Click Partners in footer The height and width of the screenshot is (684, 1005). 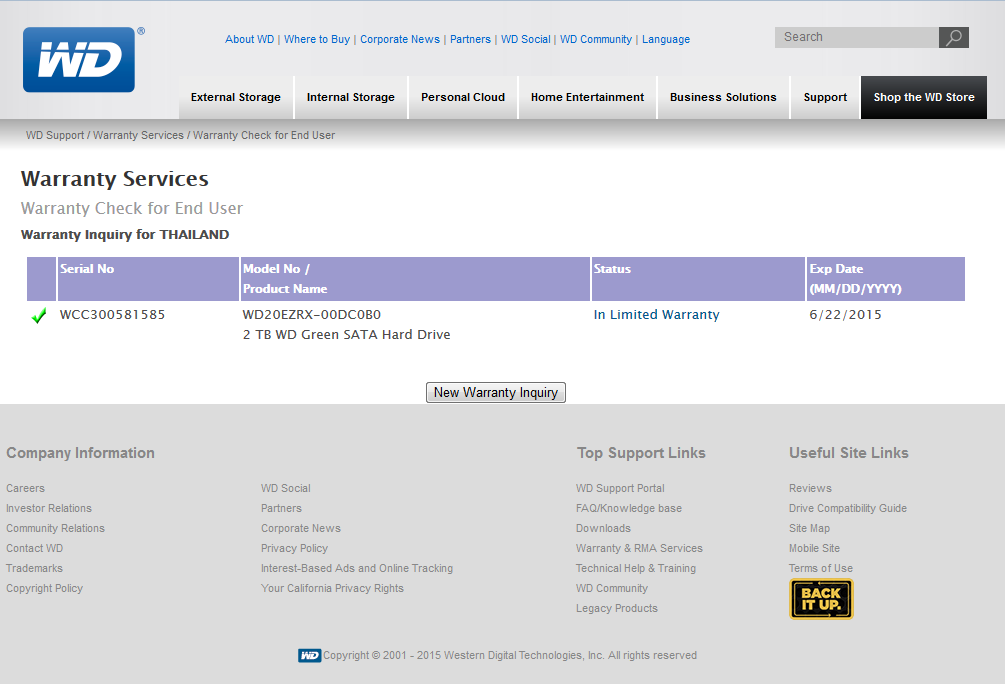pos(281,508)
